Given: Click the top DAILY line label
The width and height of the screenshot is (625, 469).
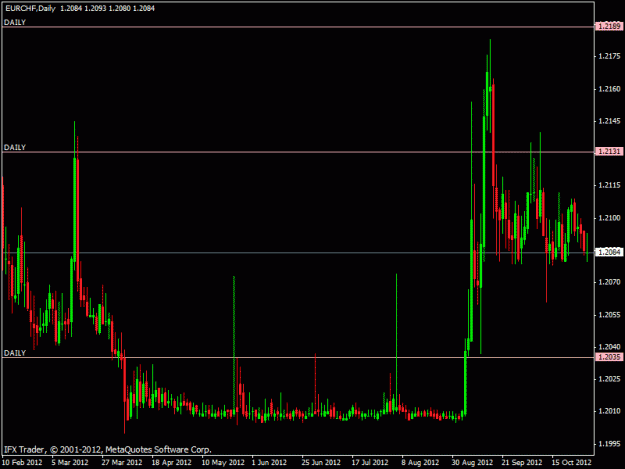Looking at the screenshot, I should click(15, 22).
